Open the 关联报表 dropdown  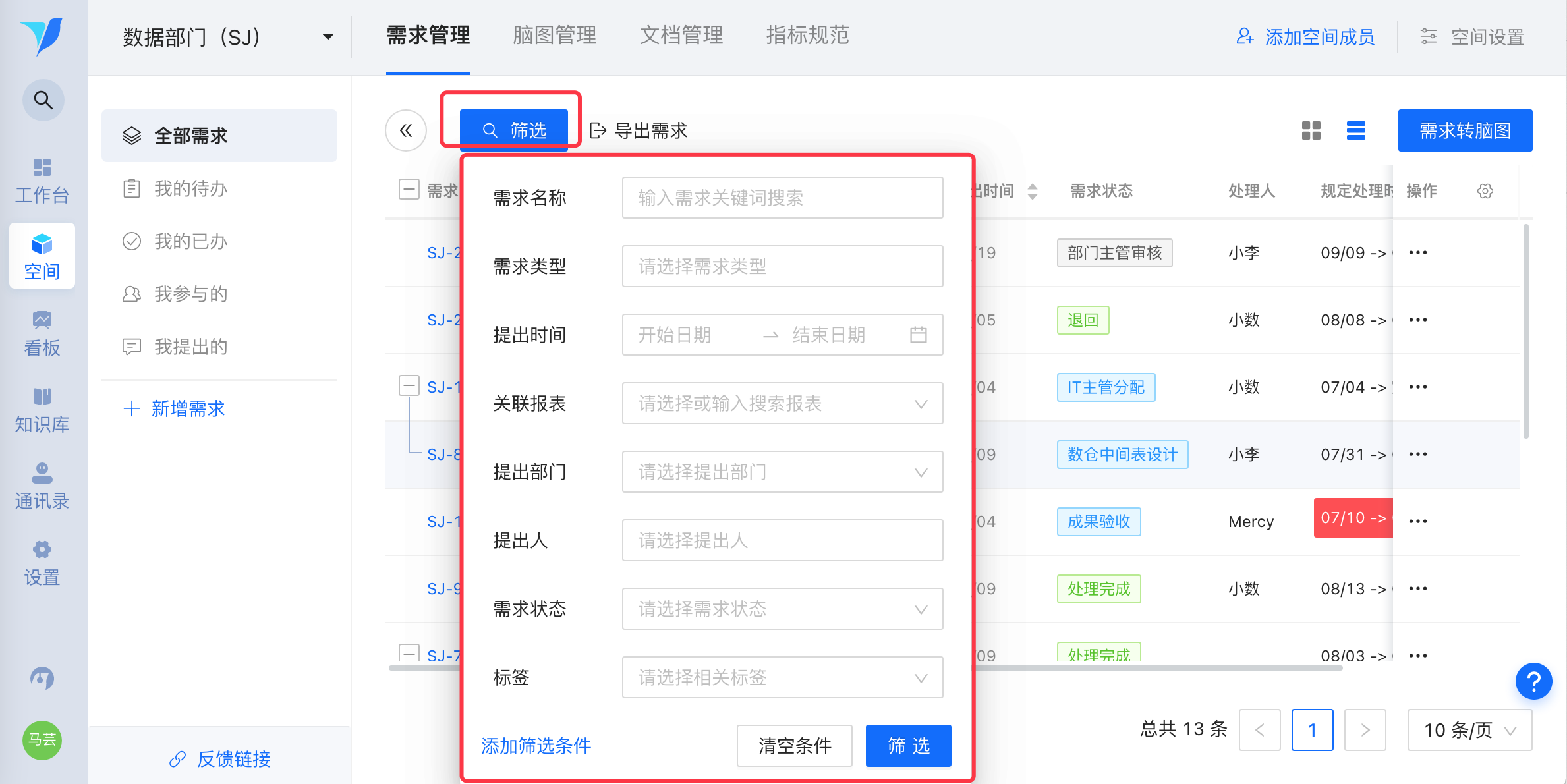(782, 403)
